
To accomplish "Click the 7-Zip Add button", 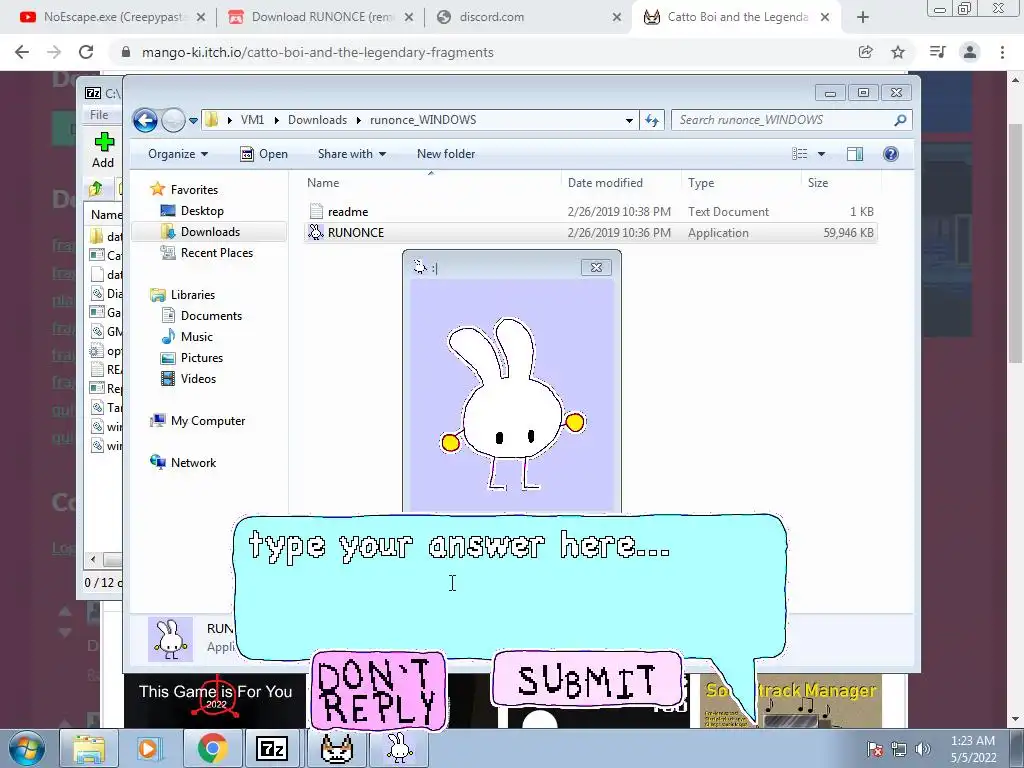I will (x=103, y=150).
